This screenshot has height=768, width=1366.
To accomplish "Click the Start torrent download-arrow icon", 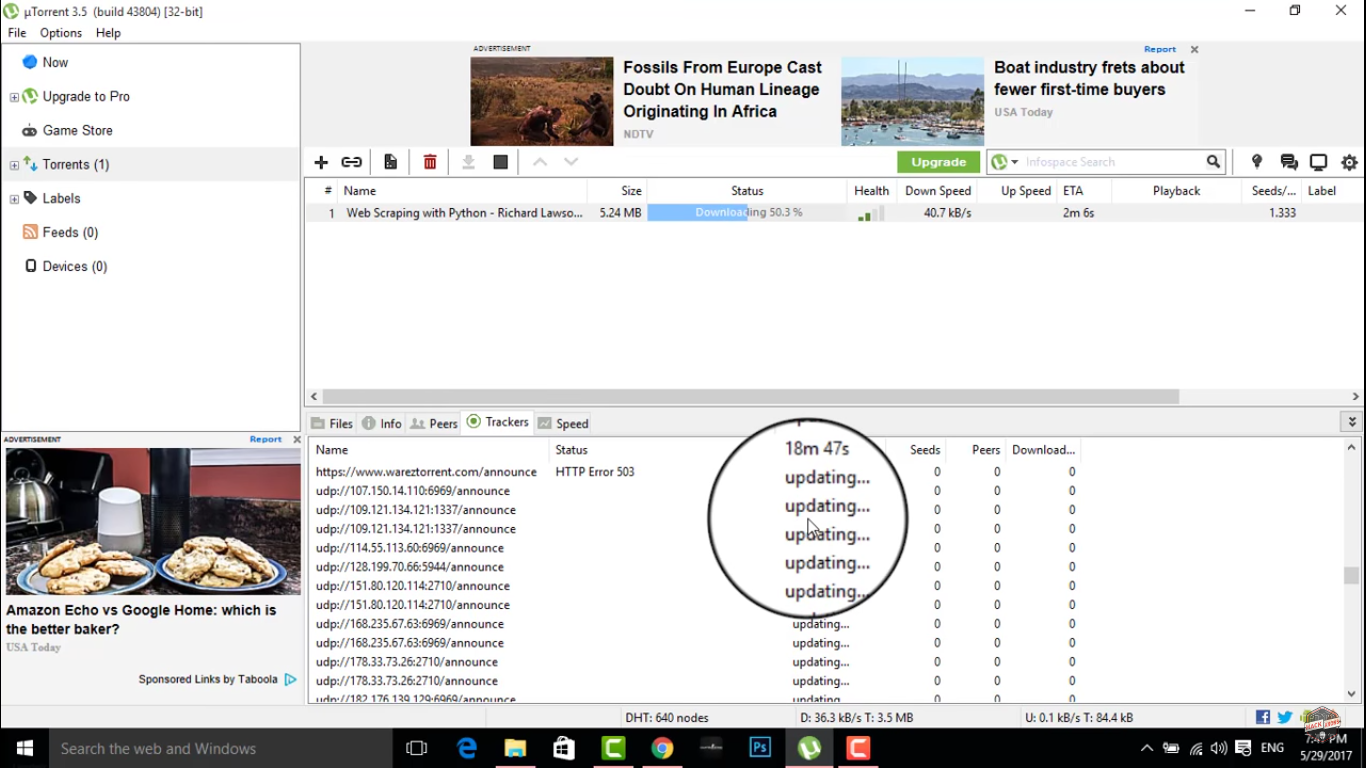I will point(468,162).
